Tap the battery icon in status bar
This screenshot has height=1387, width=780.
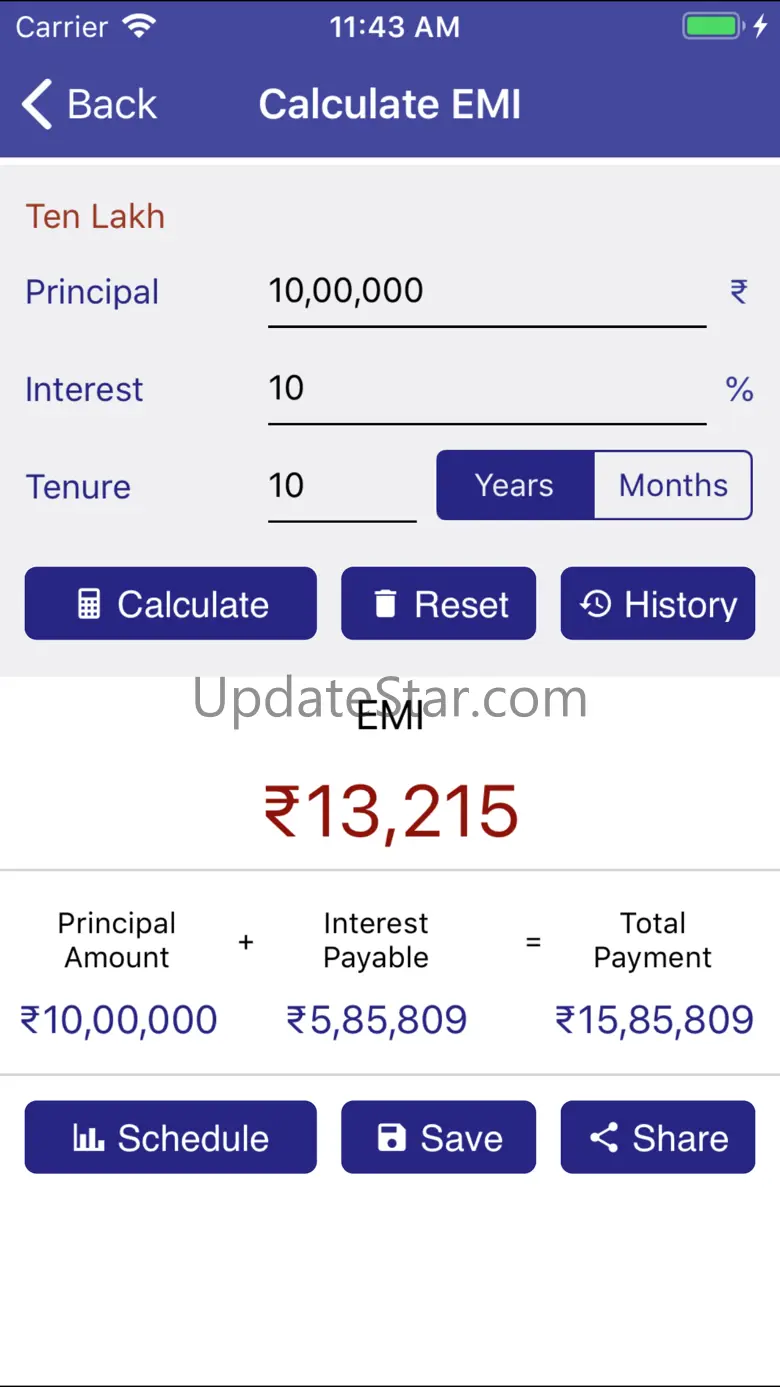pyautogui.click(x=712, y=27)
